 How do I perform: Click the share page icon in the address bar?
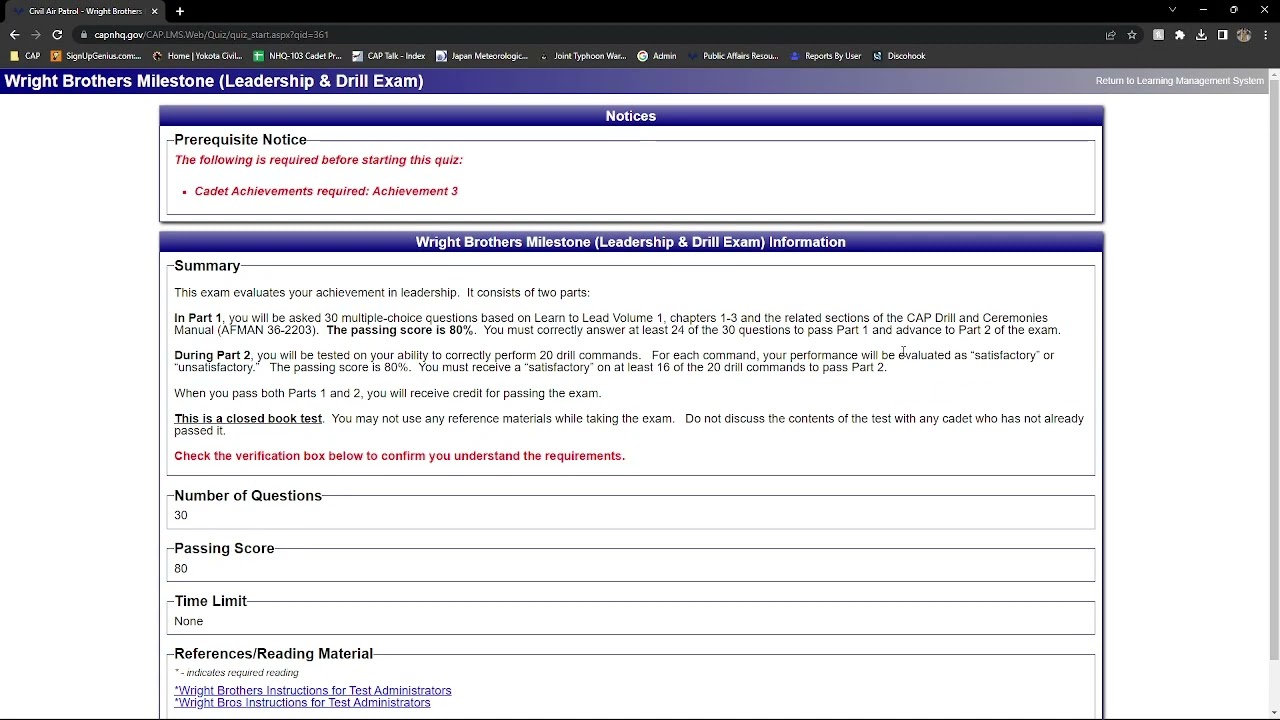click(1110, 35)
